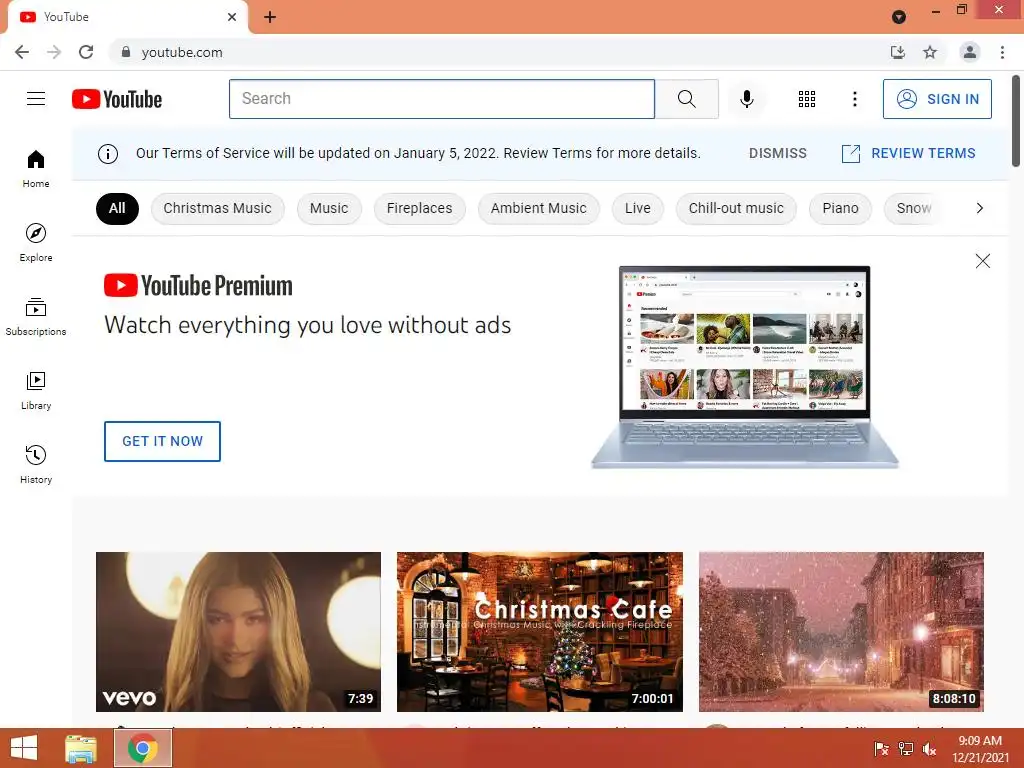
Task: Open the taskbar clock and date
Action: click(980, 749)
